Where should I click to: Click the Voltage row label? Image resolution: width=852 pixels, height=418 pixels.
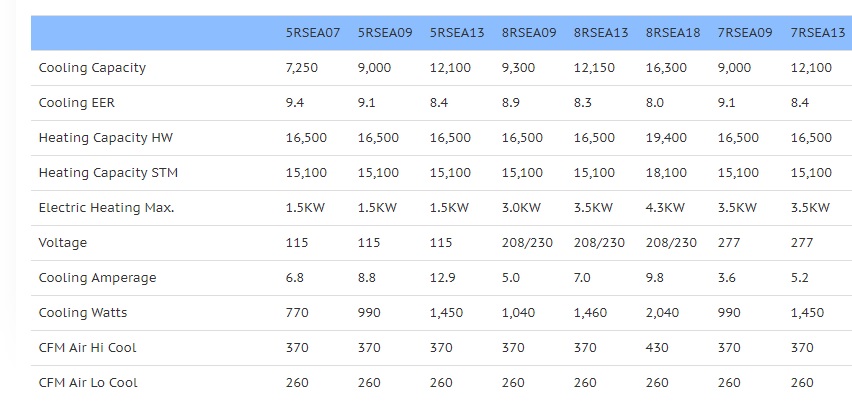point(62,243)
